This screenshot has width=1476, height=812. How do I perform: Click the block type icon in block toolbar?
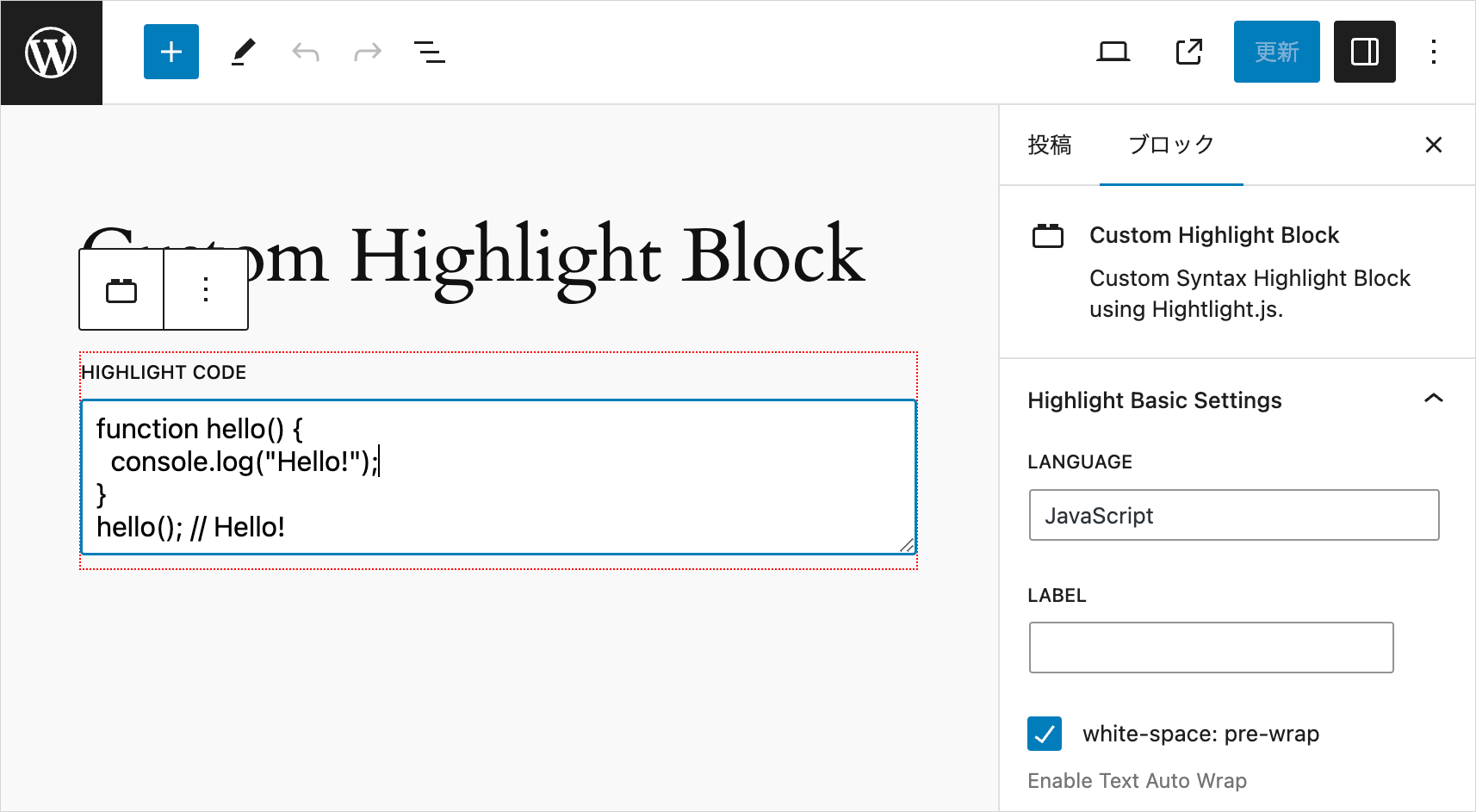pos(121,290)
